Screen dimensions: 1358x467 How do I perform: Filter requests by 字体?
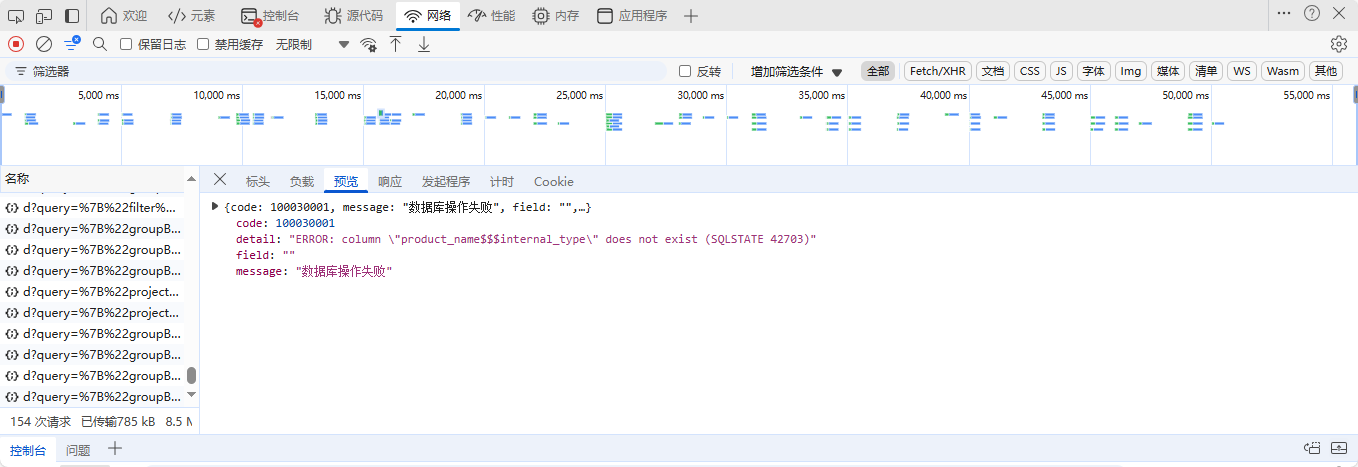(x=1094, y=71)
